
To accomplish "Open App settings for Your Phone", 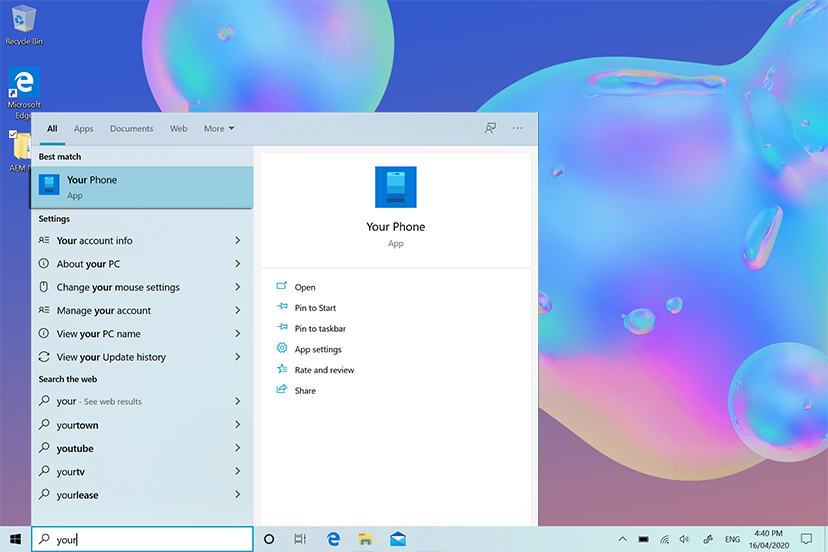I will tap(318, 349).
